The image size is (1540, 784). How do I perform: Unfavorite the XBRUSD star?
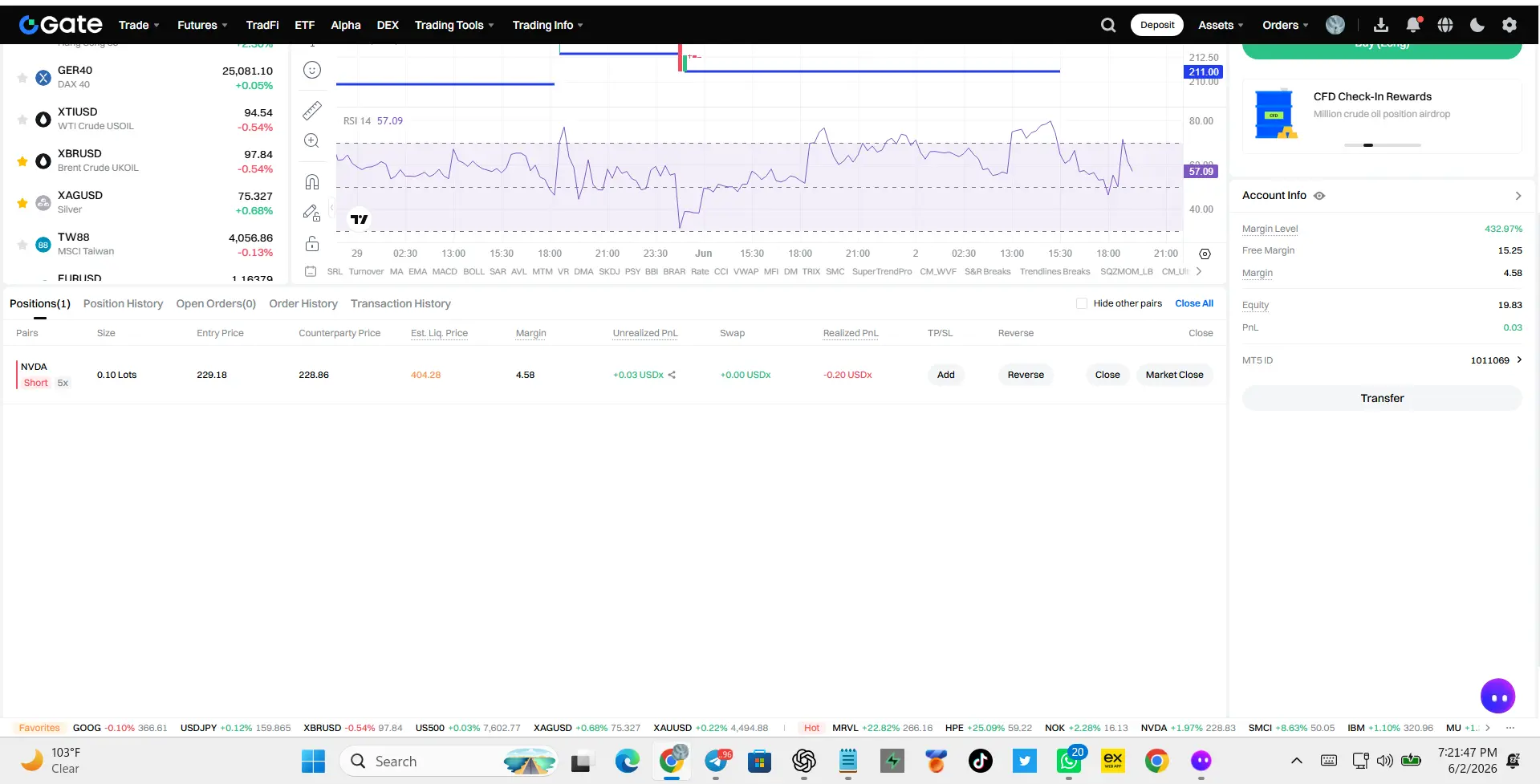point(22,161)
